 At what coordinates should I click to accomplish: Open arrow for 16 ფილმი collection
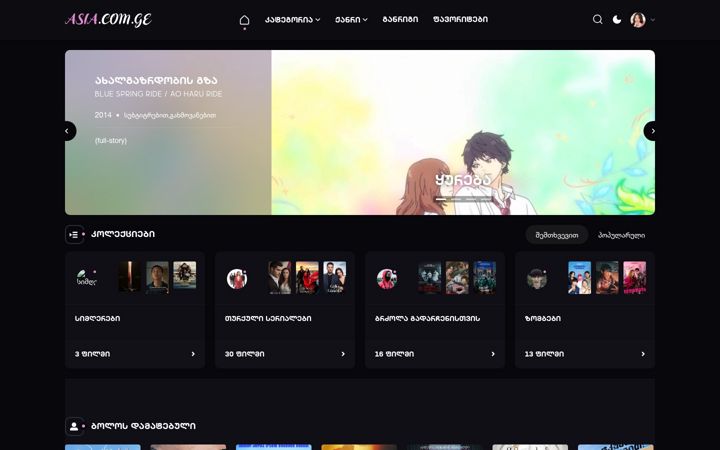493,354
